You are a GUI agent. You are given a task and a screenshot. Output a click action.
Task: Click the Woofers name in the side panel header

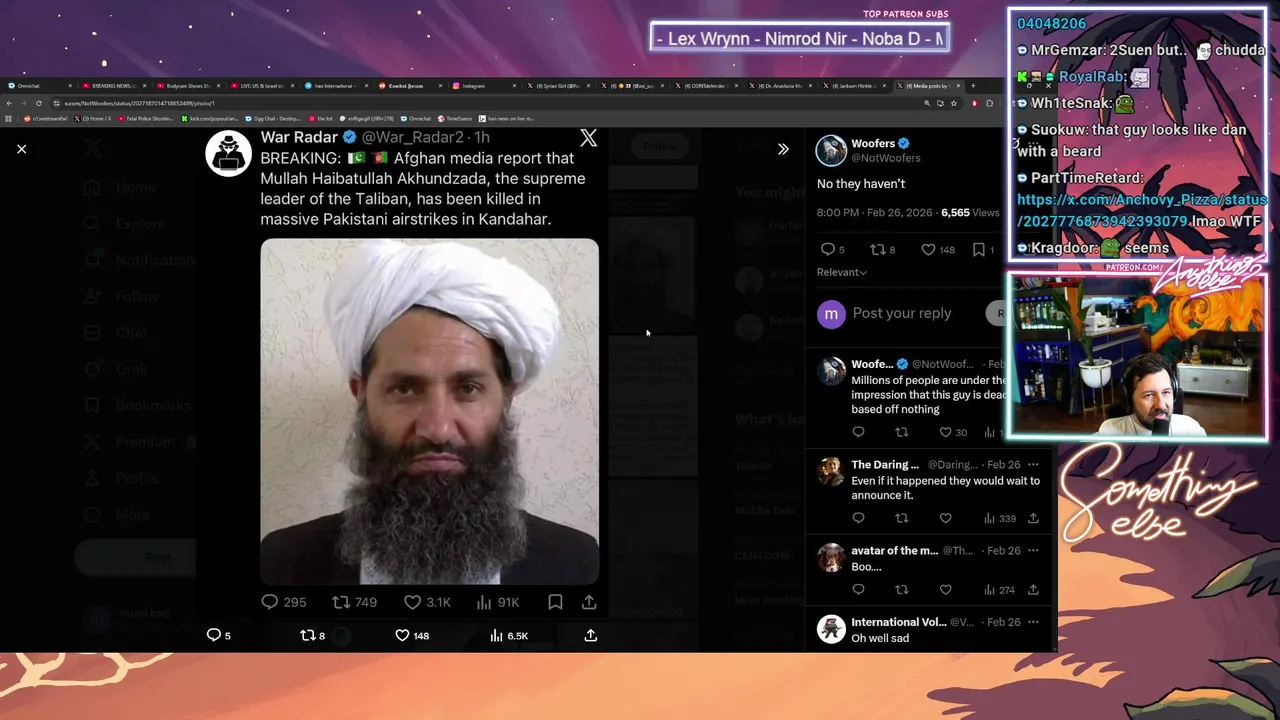[873, 143]
